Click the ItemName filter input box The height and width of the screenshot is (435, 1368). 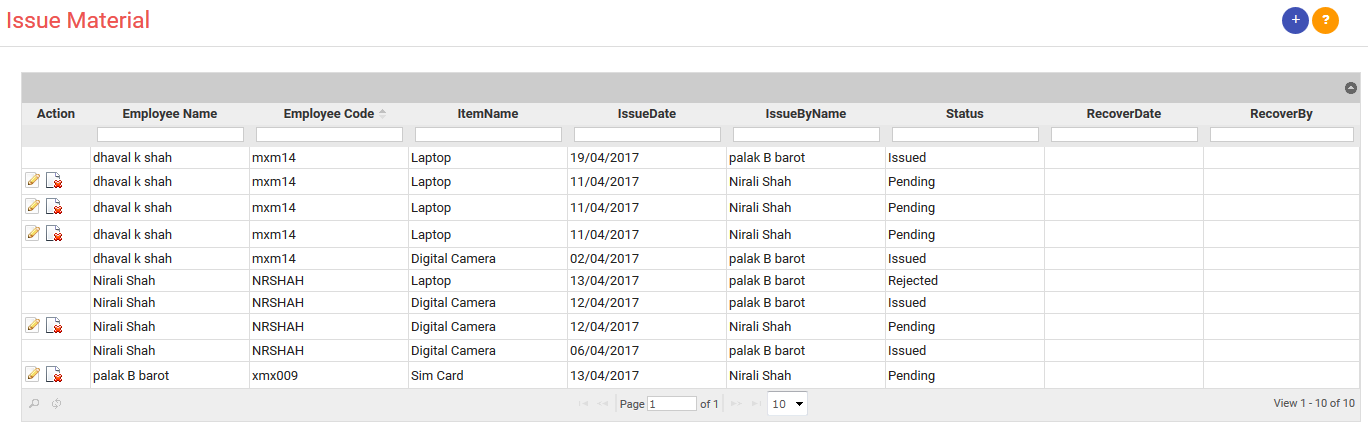pyautogui.click(x=488, y=134)
